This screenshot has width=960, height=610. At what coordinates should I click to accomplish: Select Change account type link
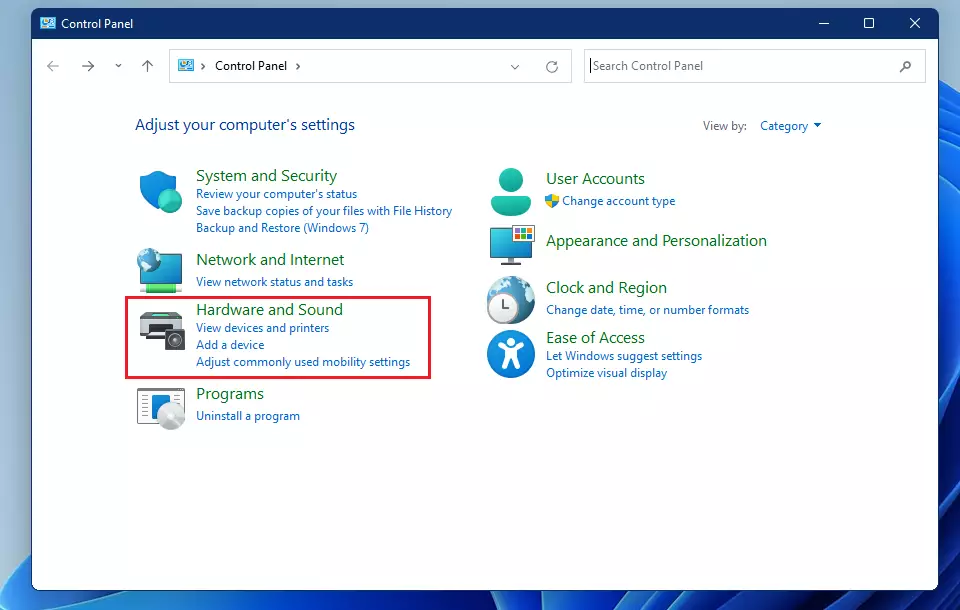coord(618,201)
